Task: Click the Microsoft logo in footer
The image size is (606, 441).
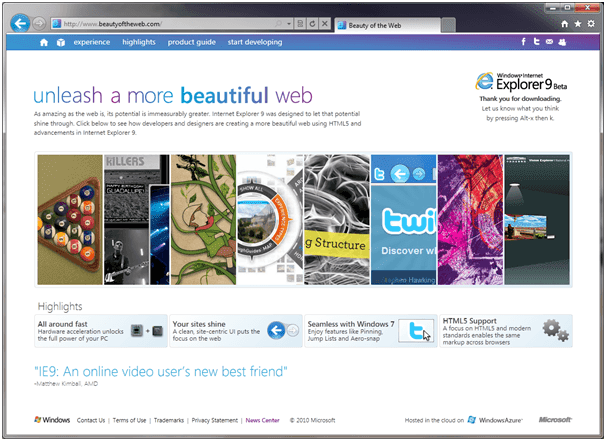Action: [555, 420]
